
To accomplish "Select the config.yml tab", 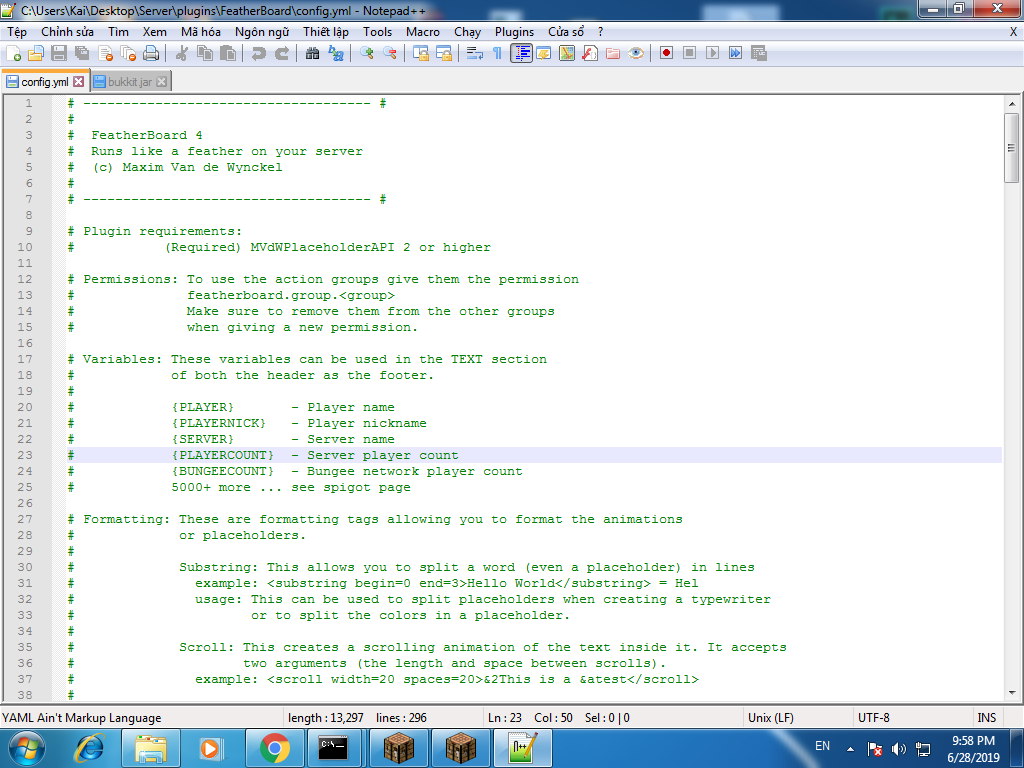I will (x=44, y=82).
